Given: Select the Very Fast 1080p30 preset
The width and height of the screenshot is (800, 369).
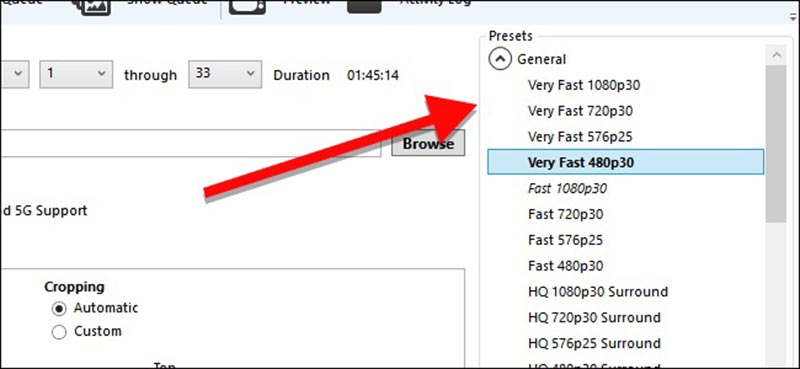Looking at the screenshot, I should pos(584,85).
